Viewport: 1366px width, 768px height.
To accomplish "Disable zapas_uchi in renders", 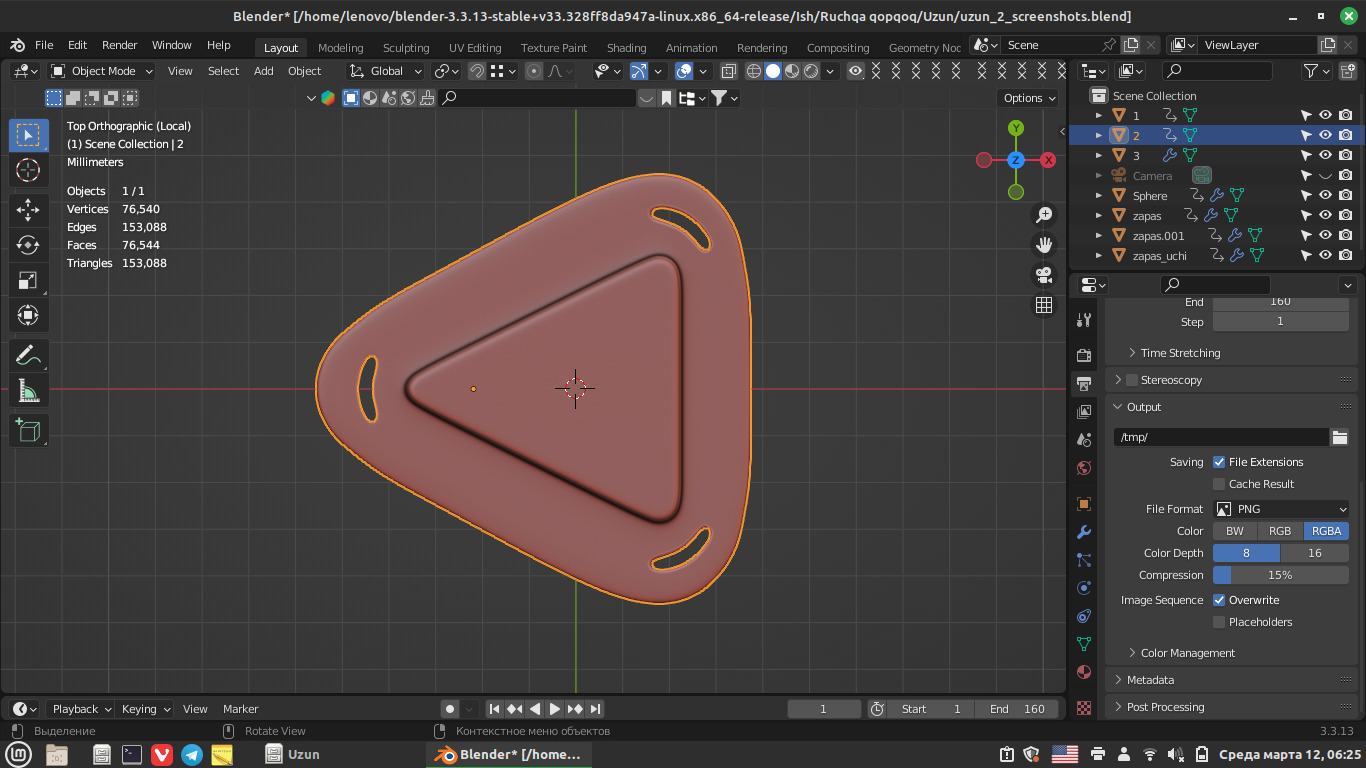I will point(1346,255).
